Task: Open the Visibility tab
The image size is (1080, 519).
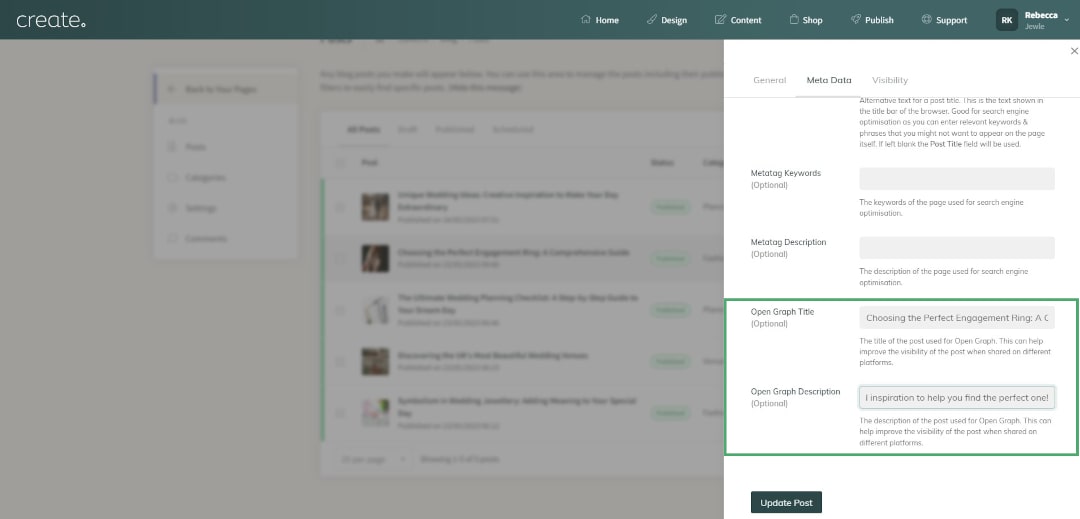Action: point(889,80)
